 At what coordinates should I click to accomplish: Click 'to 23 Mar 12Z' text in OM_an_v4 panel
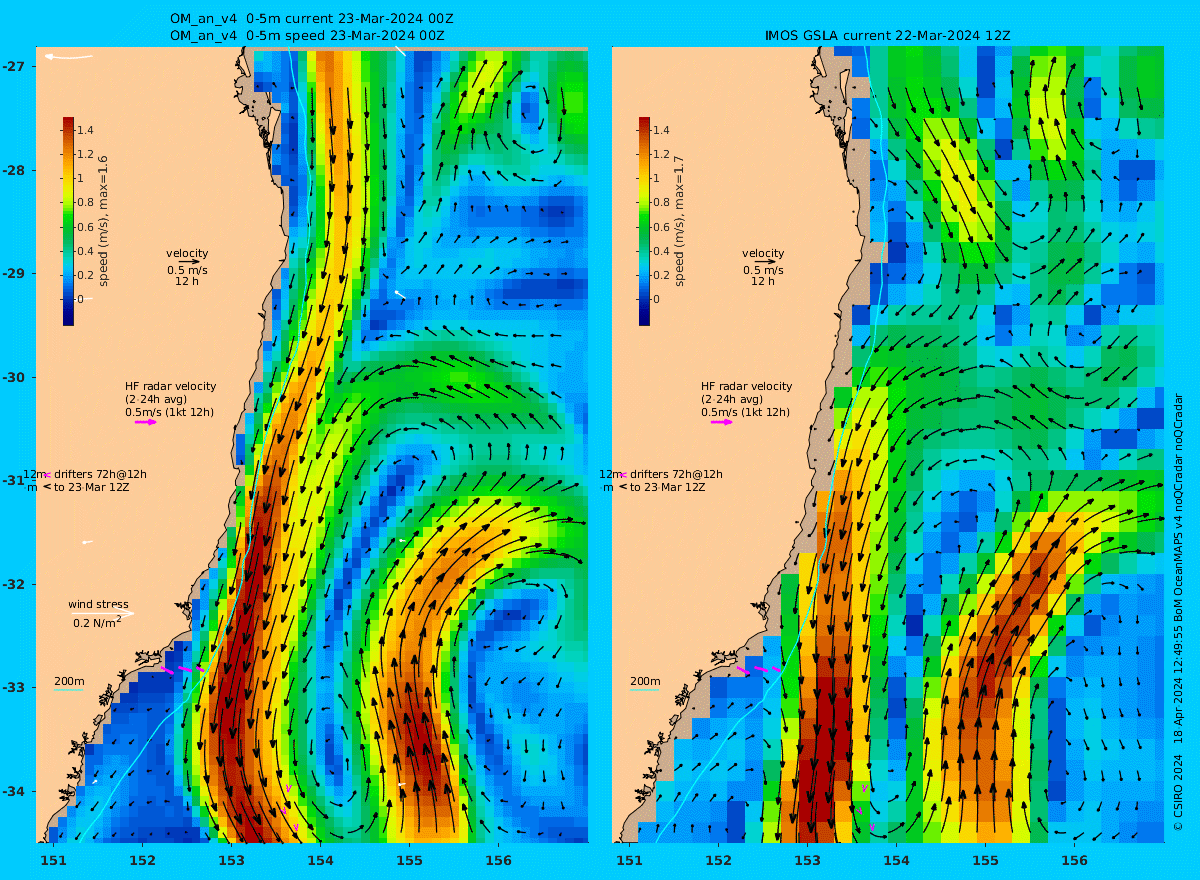[x=92, y=487]
